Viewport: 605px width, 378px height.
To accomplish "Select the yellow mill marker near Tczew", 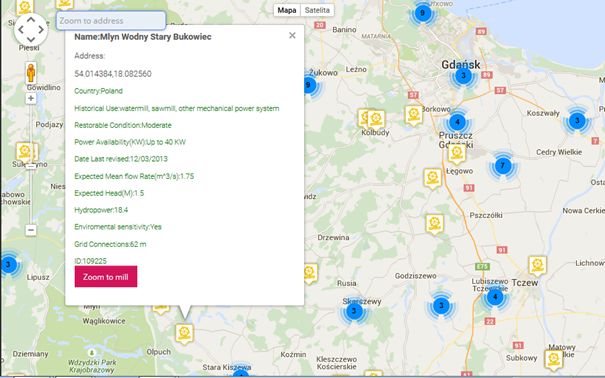I will click(537, 265).
